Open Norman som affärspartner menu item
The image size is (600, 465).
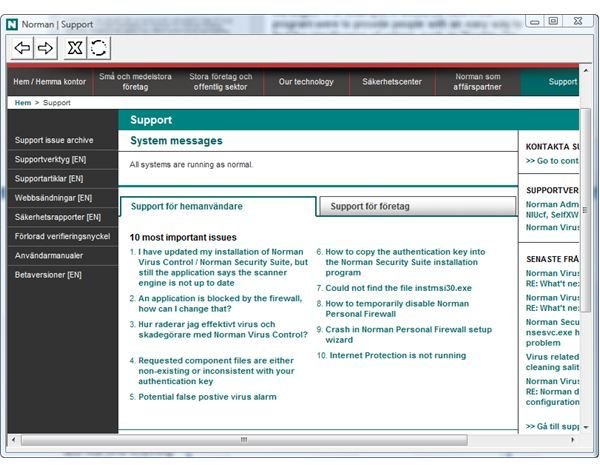coord(477,82)
